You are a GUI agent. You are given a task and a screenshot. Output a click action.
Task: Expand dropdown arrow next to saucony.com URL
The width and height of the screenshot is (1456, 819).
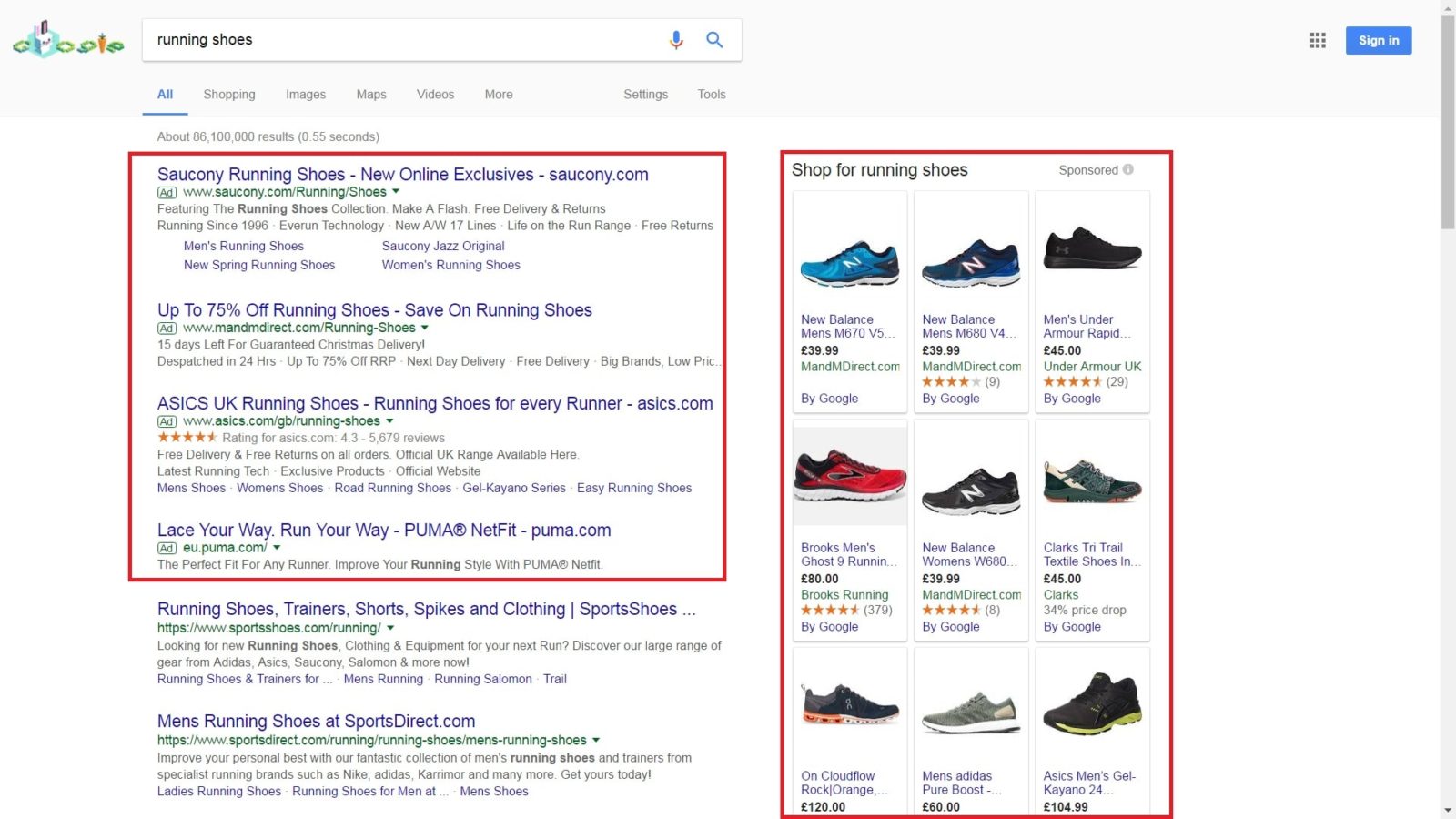point(396,192)
